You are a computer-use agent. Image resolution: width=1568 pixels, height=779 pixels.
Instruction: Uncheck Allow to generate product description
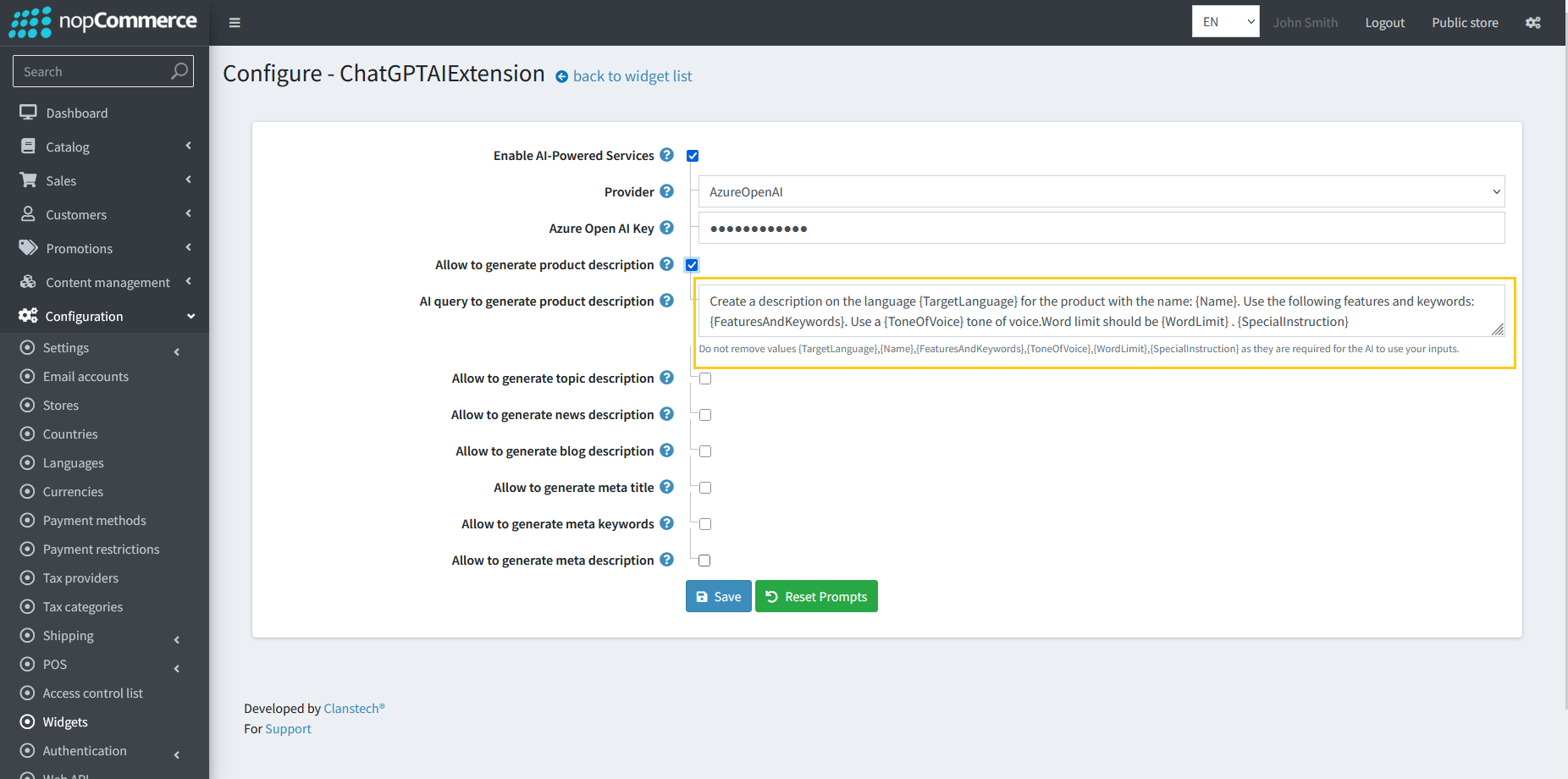point(692,264)
